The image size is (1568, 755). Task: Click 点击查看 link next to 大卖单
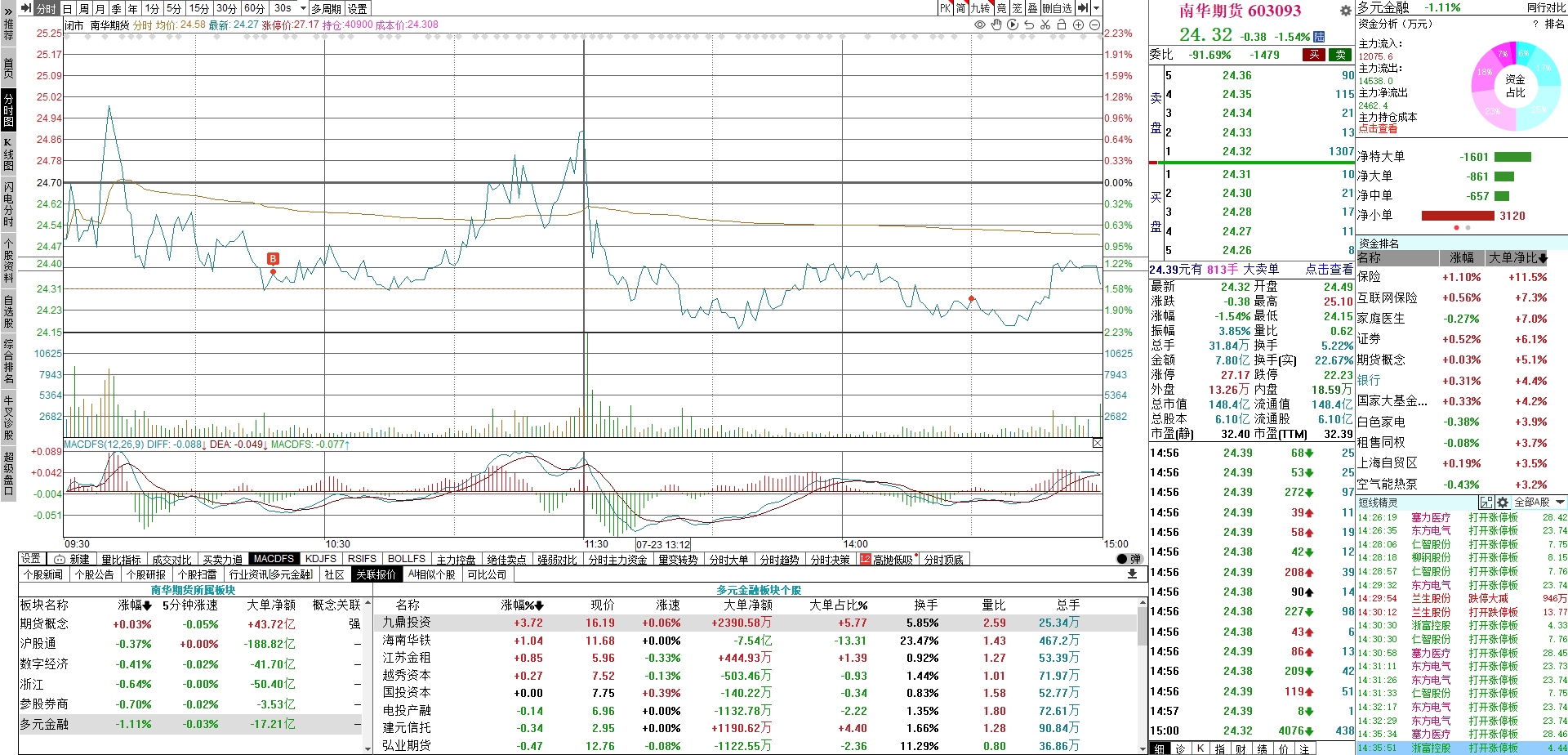[x=1329, y=269]
